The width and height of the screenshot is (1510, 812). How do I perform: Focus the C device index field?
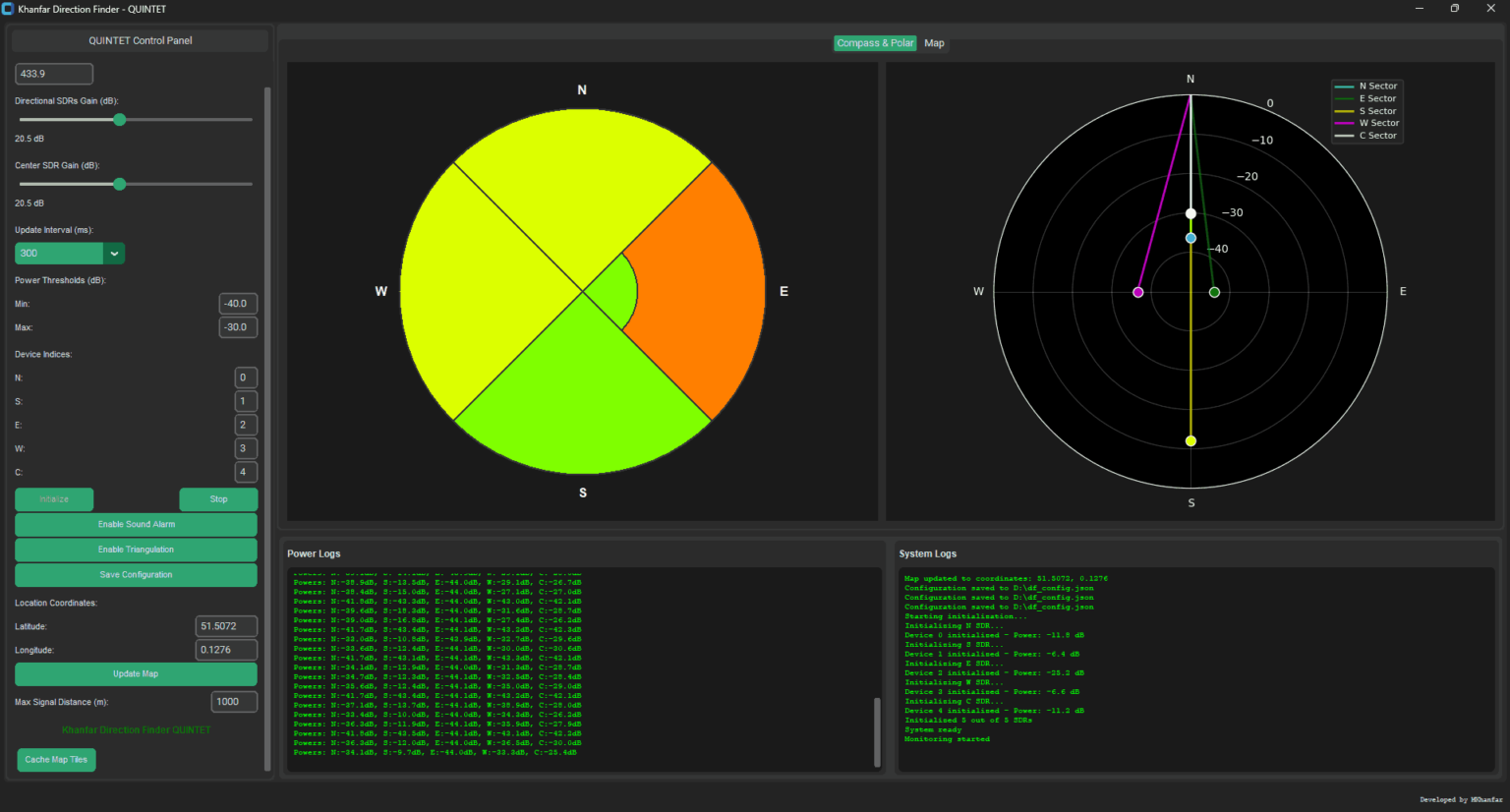246,472
